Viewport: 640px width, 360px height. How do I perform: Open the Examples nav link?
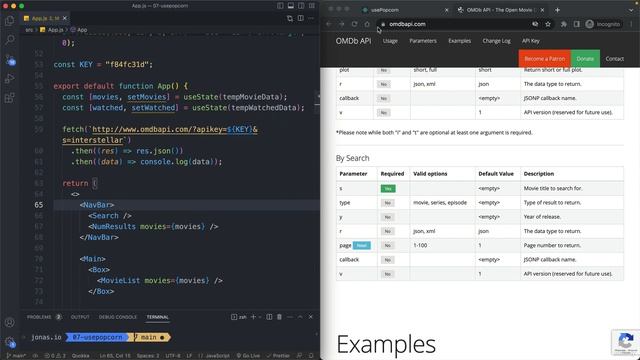click(x=460, y=41)
